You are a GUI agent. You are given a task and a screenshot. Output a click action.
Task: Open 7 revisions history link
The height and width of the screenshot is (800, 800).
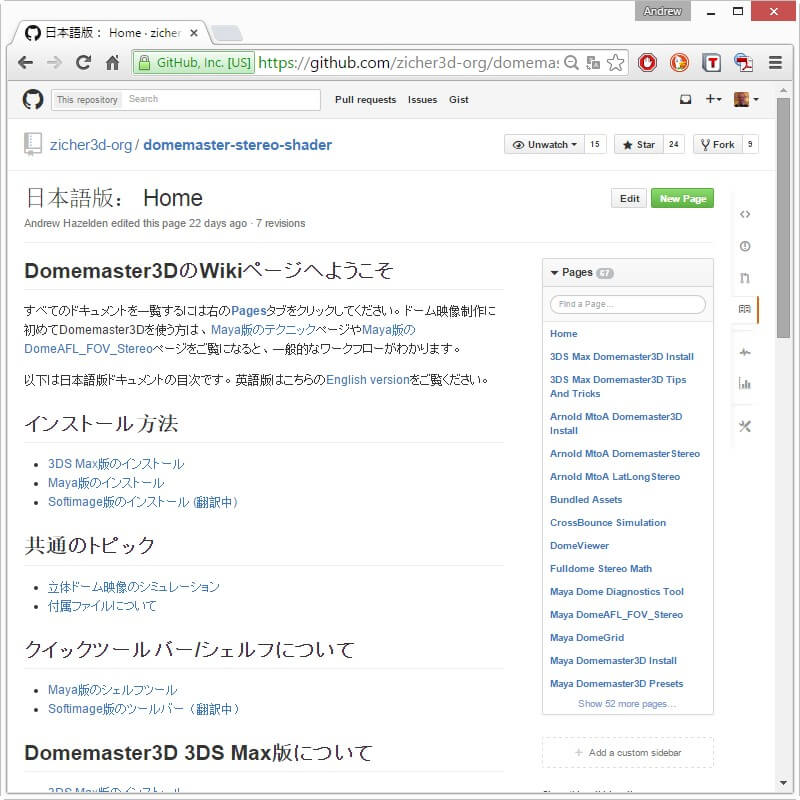click(x=281, y=223)
